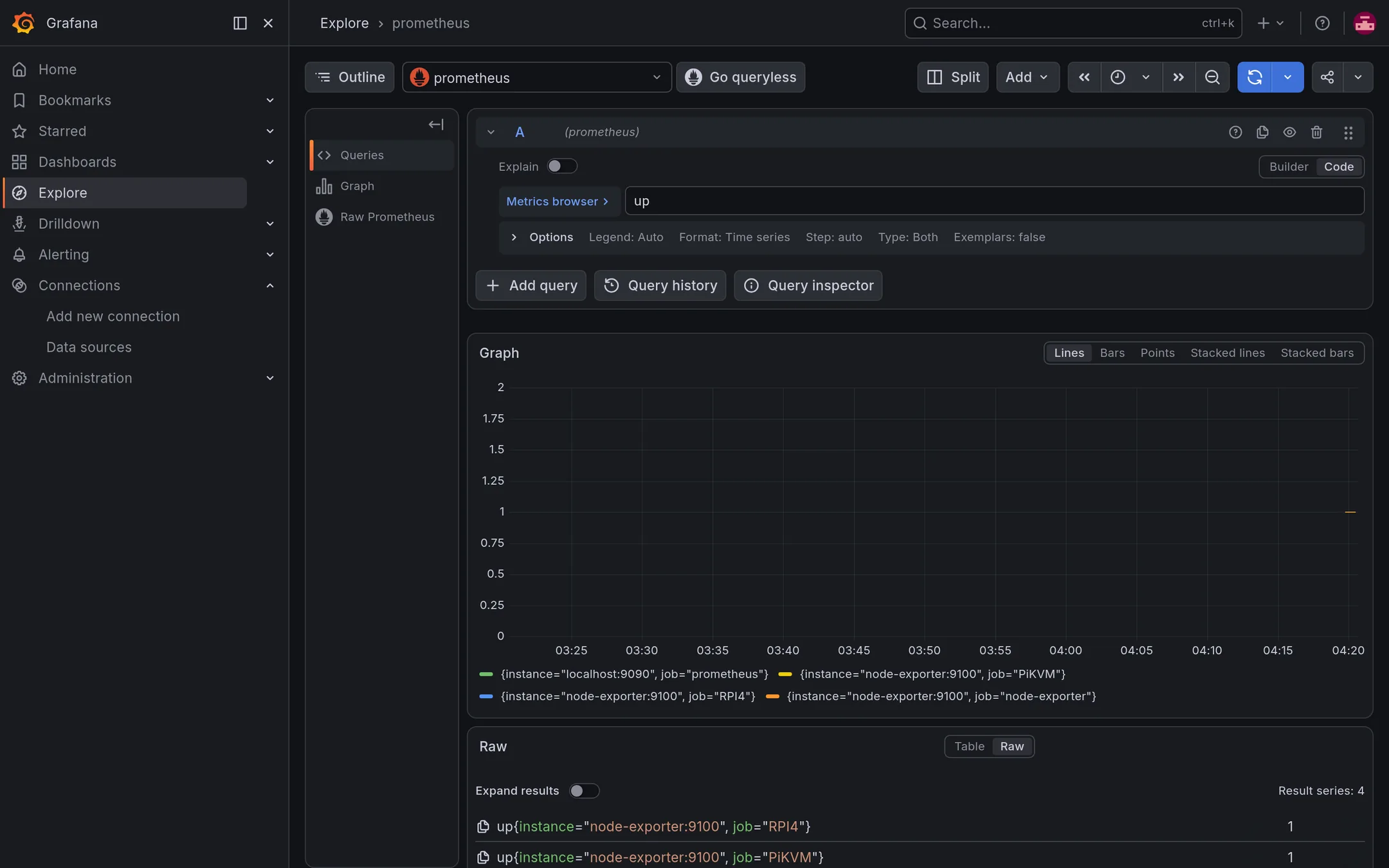Viewport: 1389px width, 868px height.
Task: Select Table results view
Action: tap(969, 746)
